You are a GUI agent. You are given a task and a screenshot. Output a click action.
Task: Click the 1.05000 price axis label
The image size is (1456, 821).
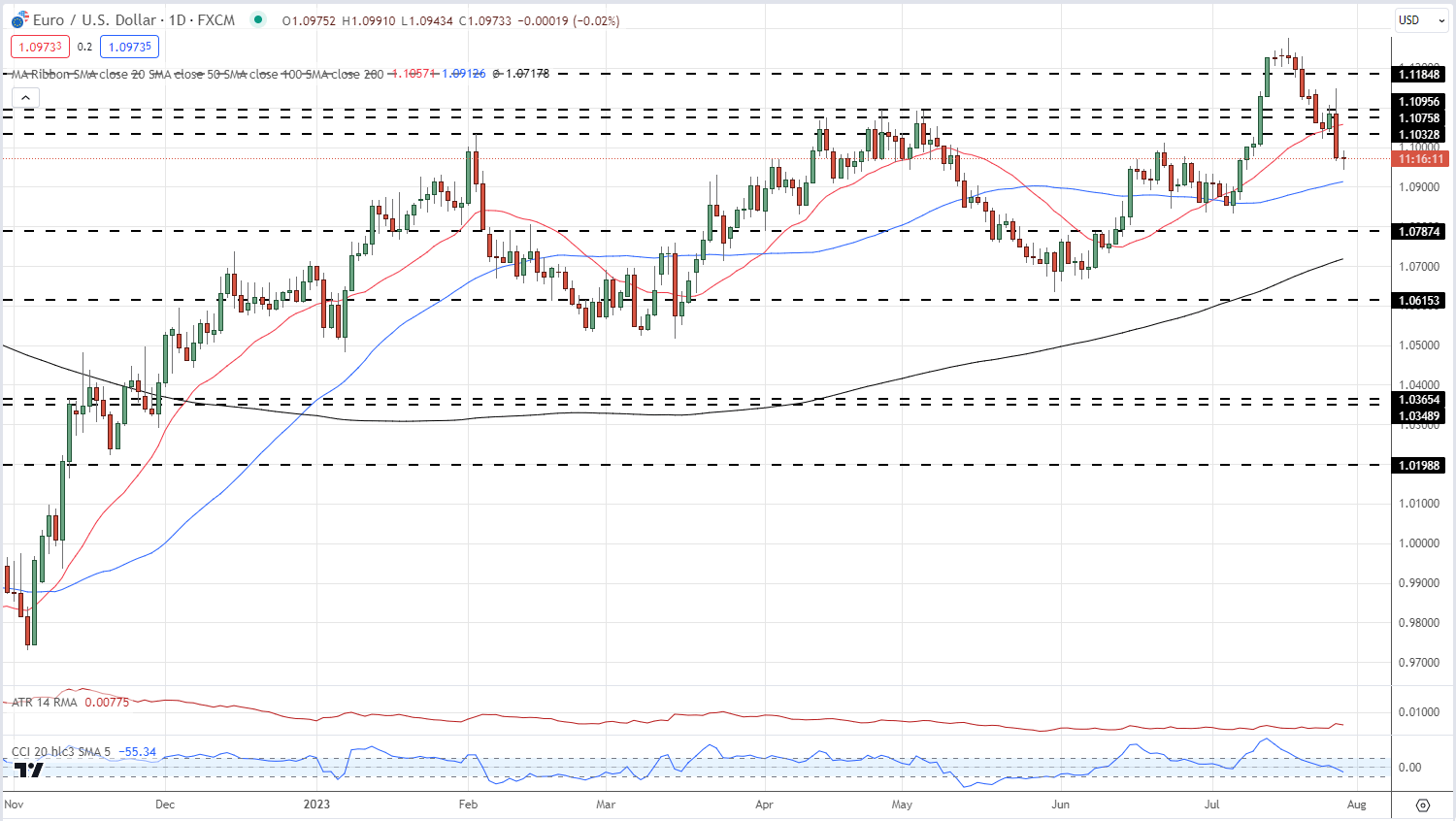1418,345
